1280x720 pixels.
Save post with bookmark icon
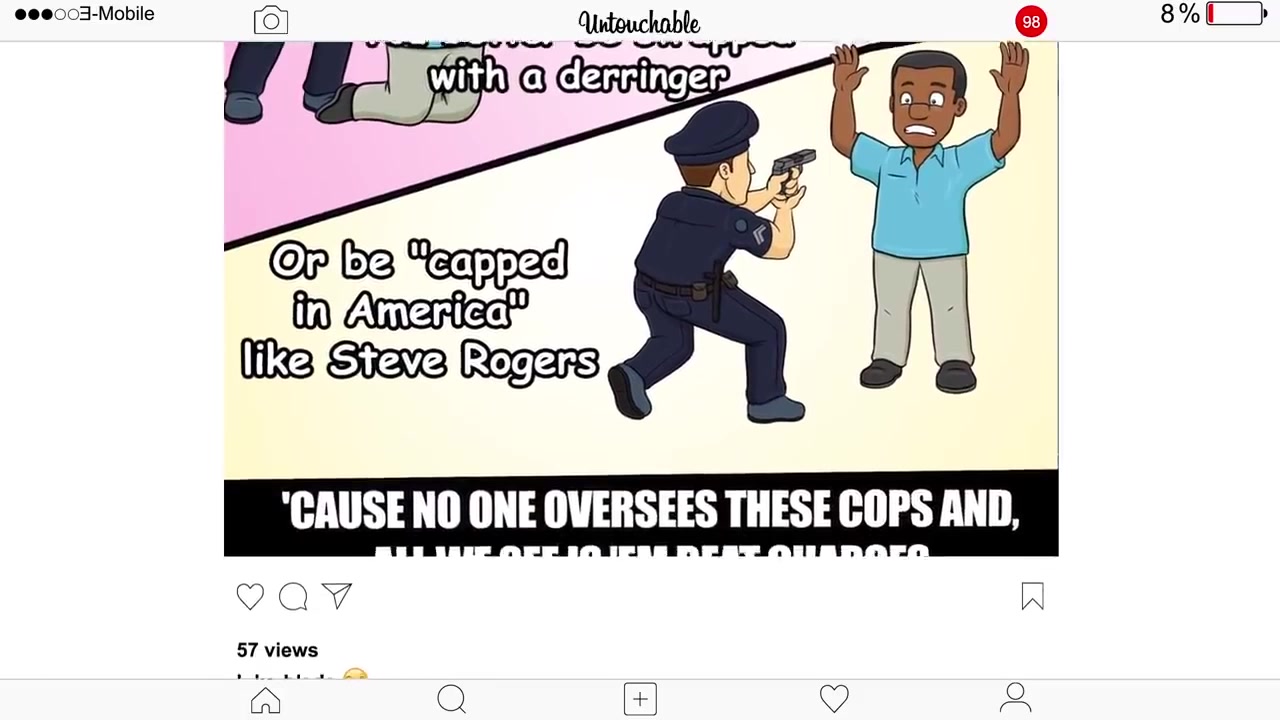pyautogui.click(x=1032, y=597)
